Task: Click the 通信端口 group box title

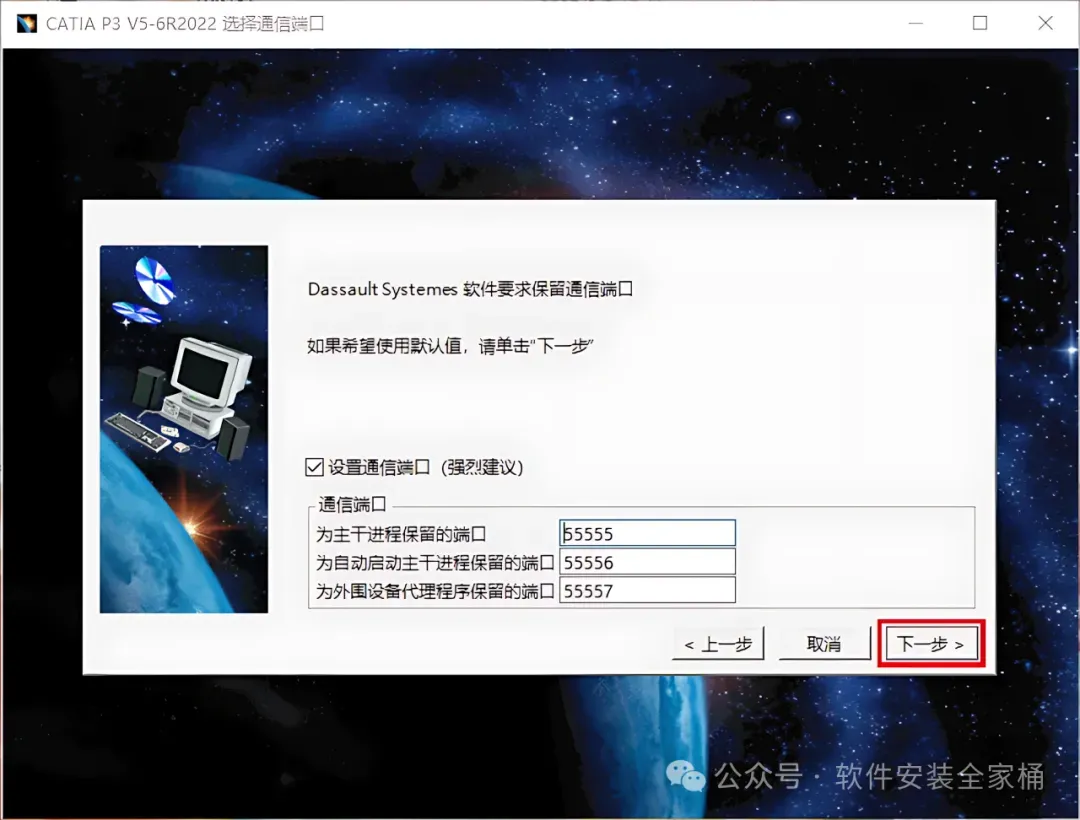Action: click(352, 505)
